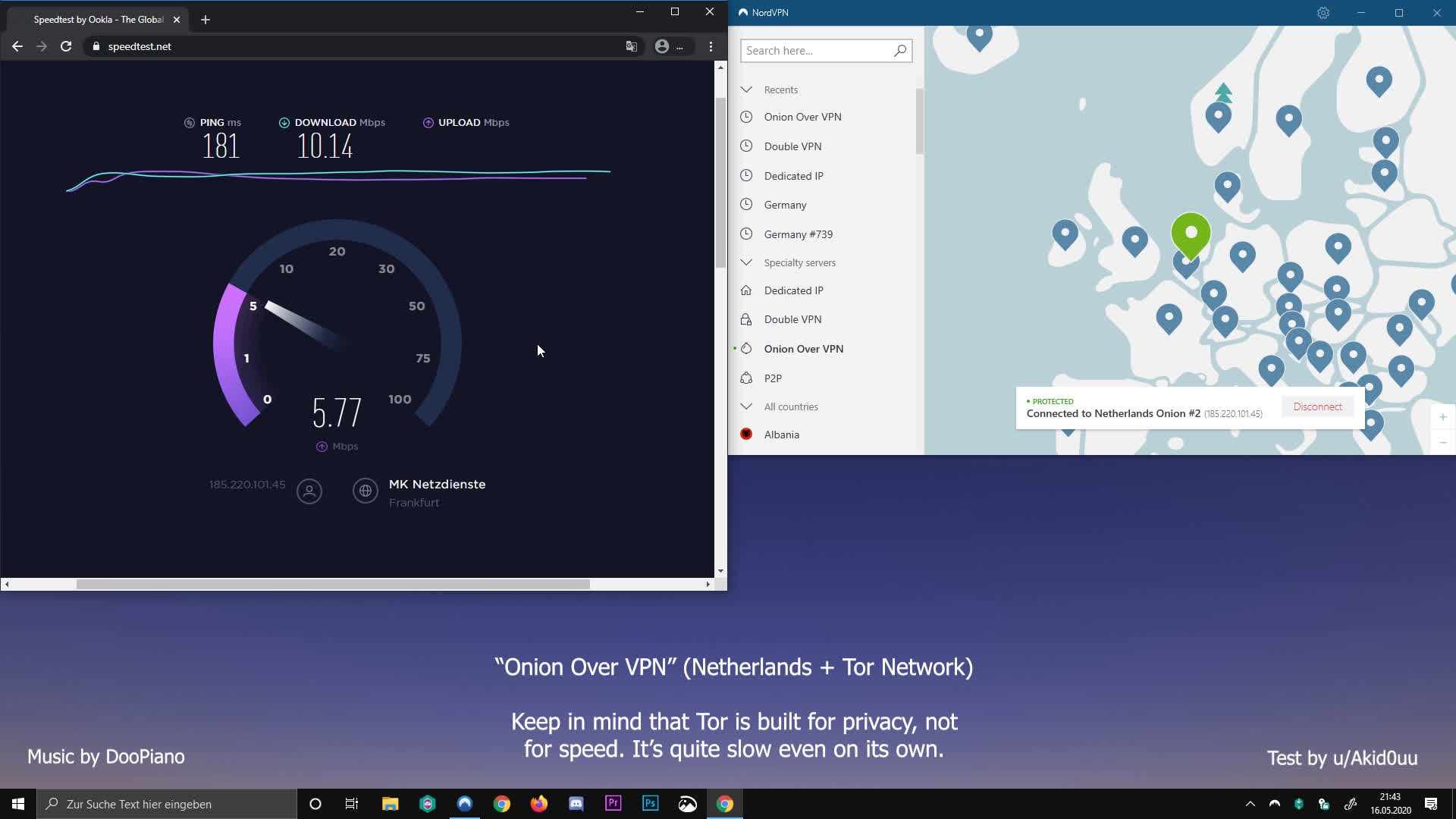The height and width of the screenshot is (819, 1456).
Task: Toggle the Protected connection status indicator
Action: coord(1051,400)
